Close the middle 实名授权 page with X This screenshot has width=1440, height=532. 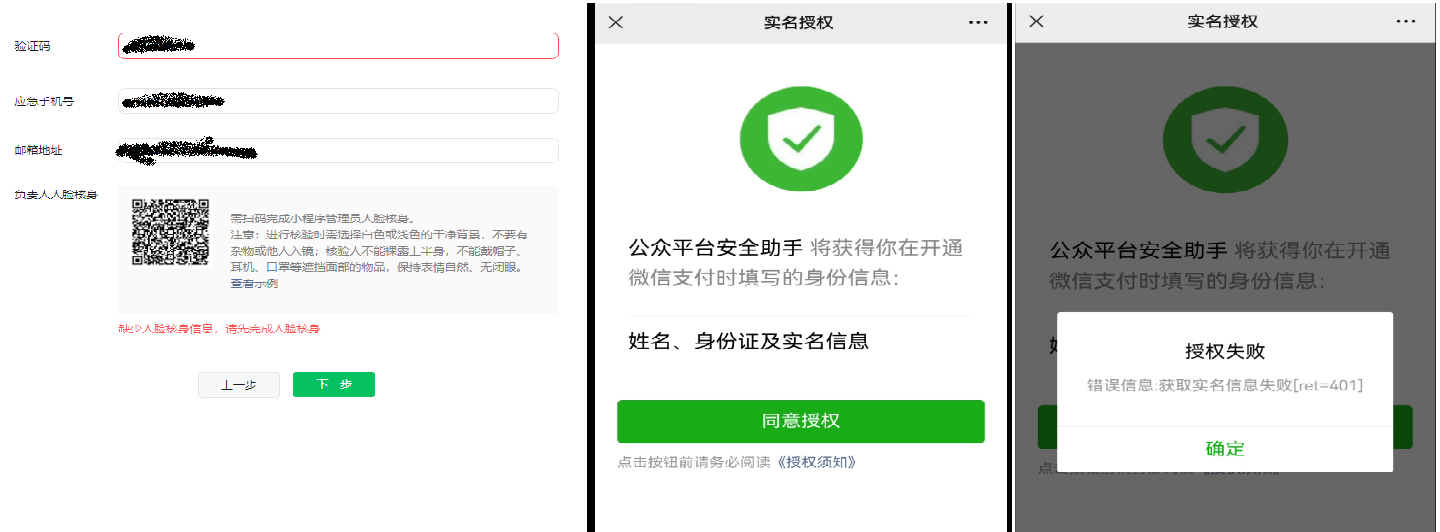tap(616, 22)
